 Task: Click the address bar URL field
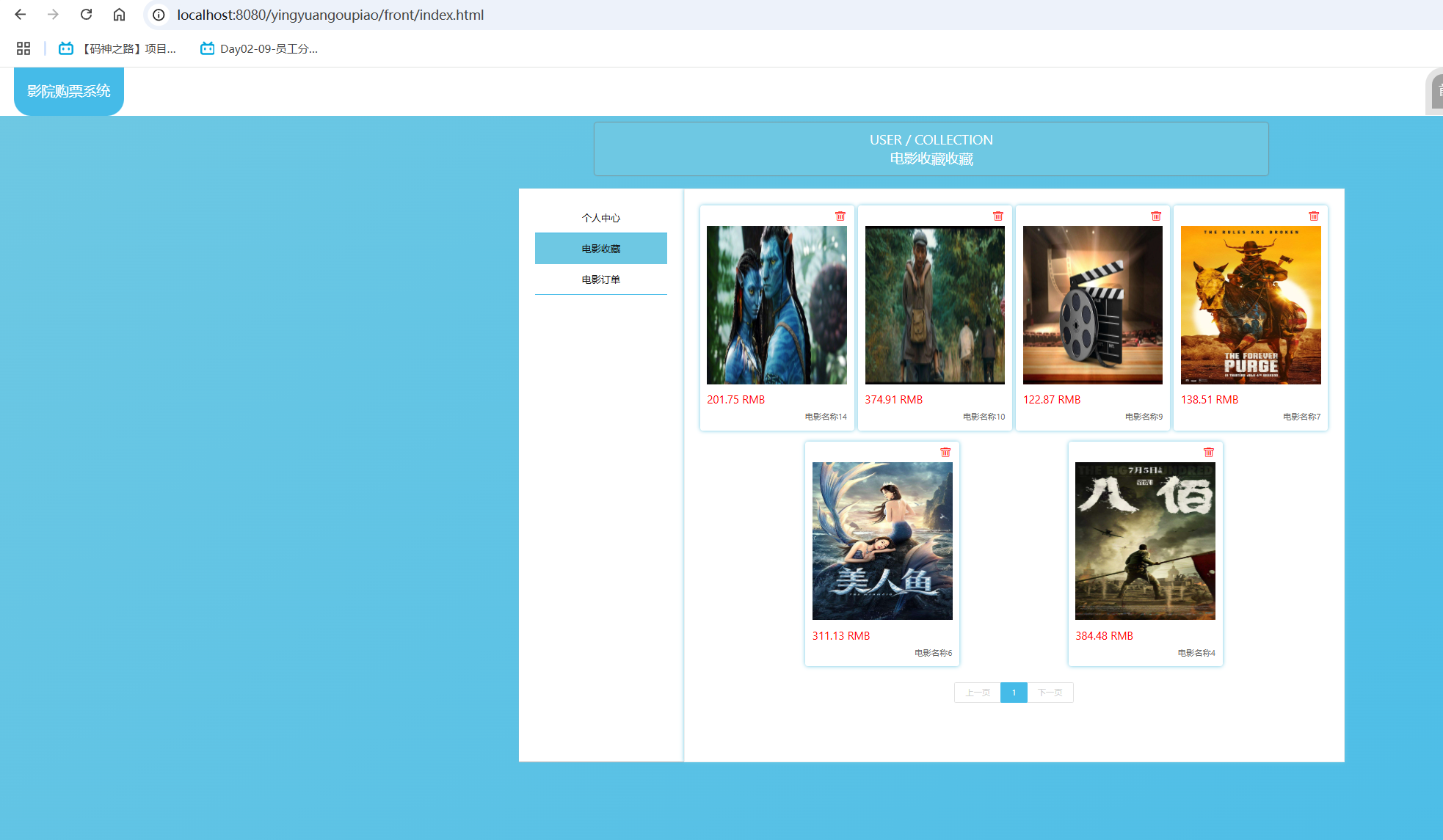(x=793, y=15)
